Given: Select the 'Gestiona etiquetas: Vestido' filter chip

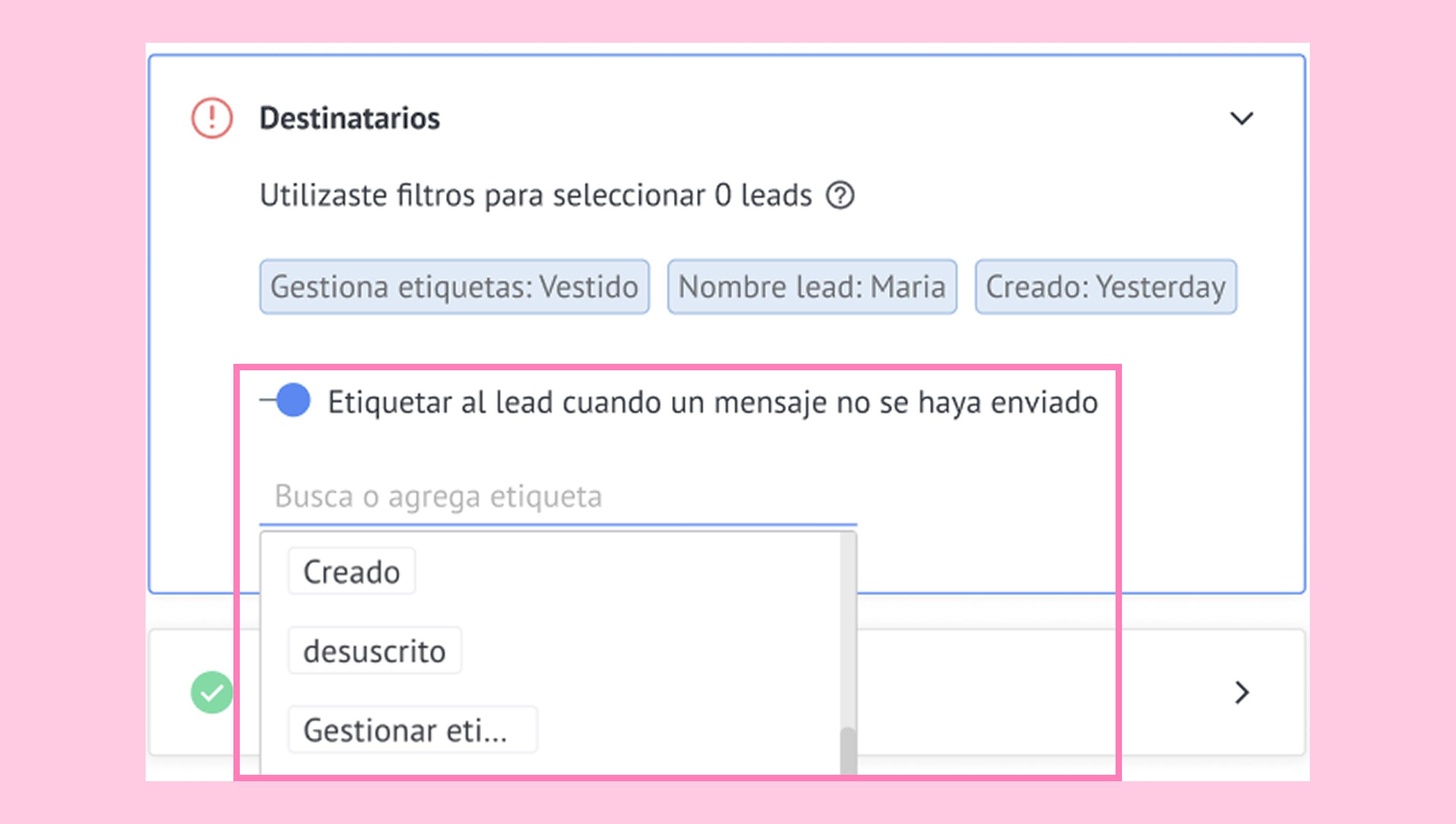Looking at the screenshot, I should 454,287.
